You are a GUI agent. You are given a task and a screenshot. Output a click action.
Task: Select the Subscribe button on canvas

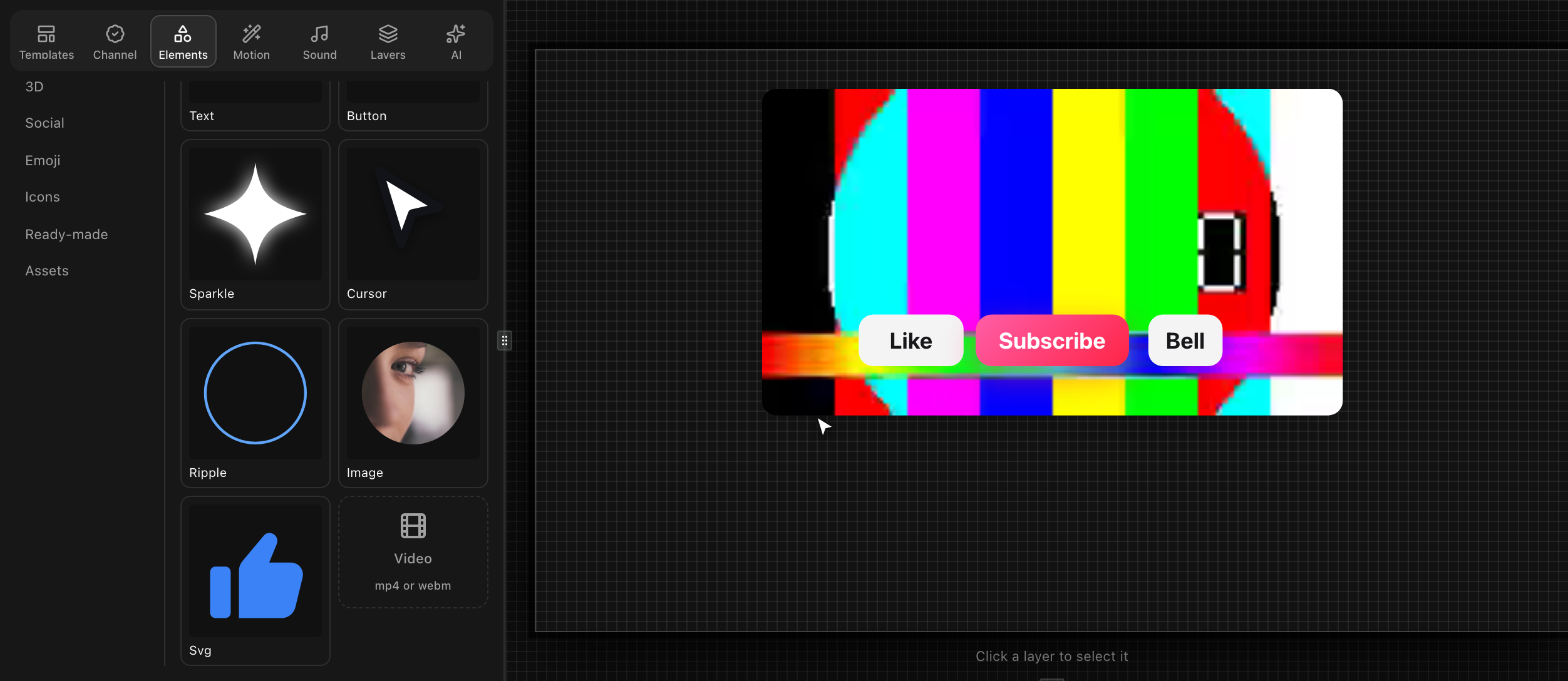tap(1052, 340)
